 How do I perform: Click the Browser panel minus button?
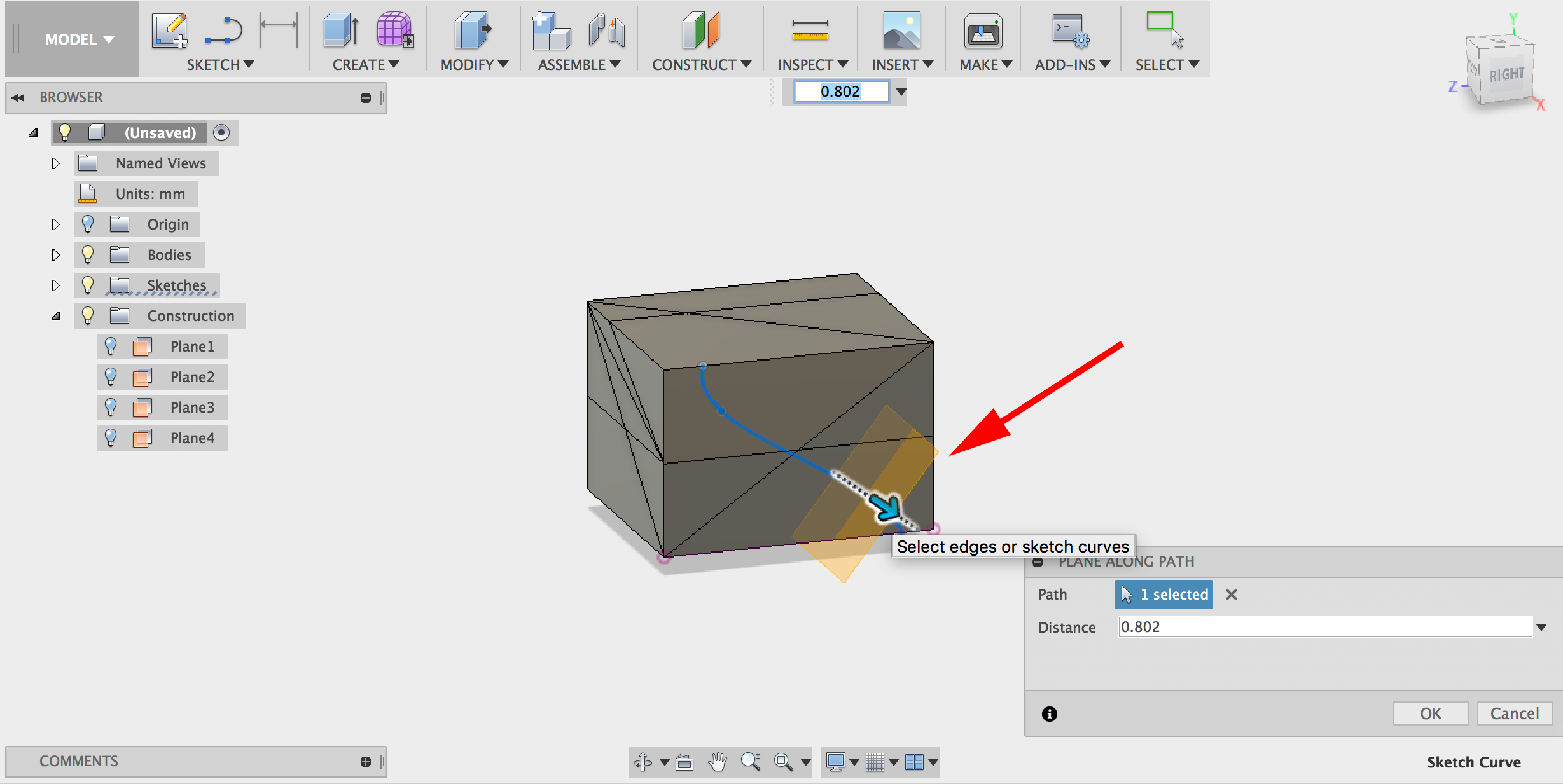click(366, 98)
